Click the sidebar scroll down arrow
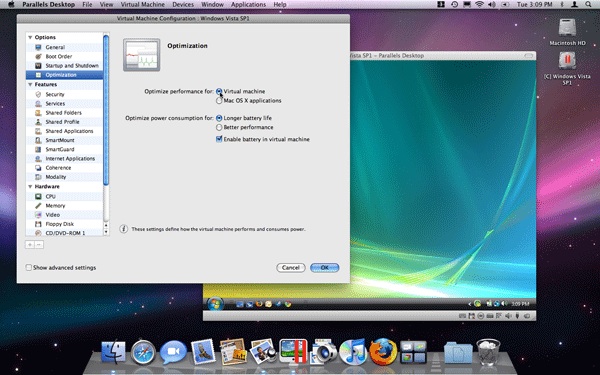The image size is (600, 375). pyautogui.click(x=106, y=232)
